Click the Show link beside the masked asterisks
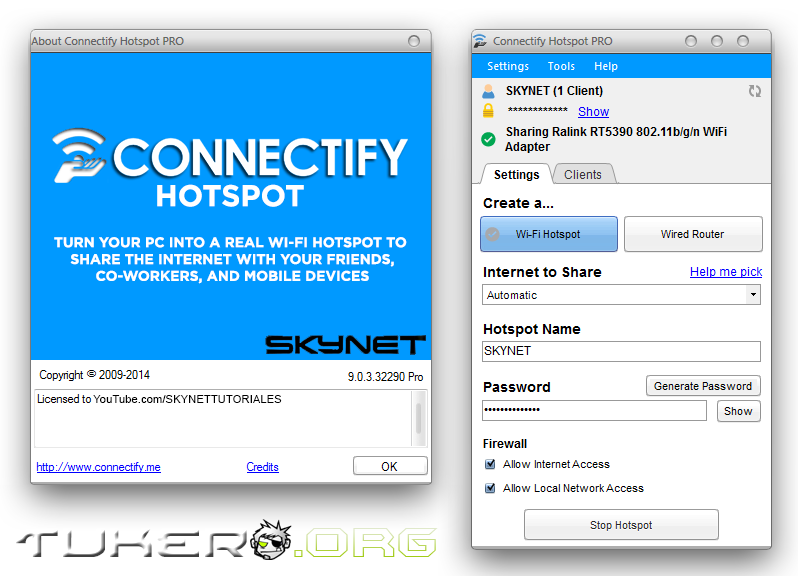Screen dimensions: 798x576 [593, 111]
